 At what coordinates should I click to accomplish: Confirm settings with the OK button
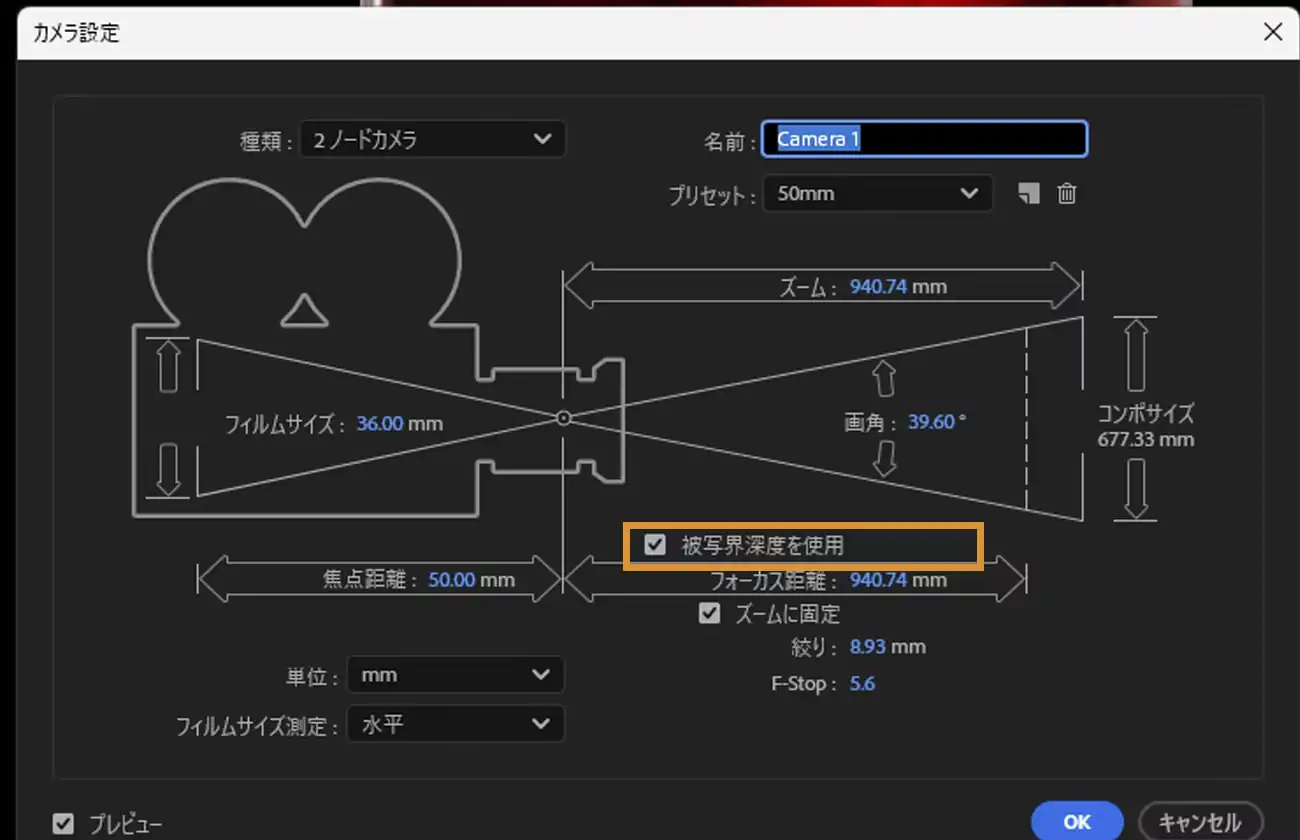1077,820
